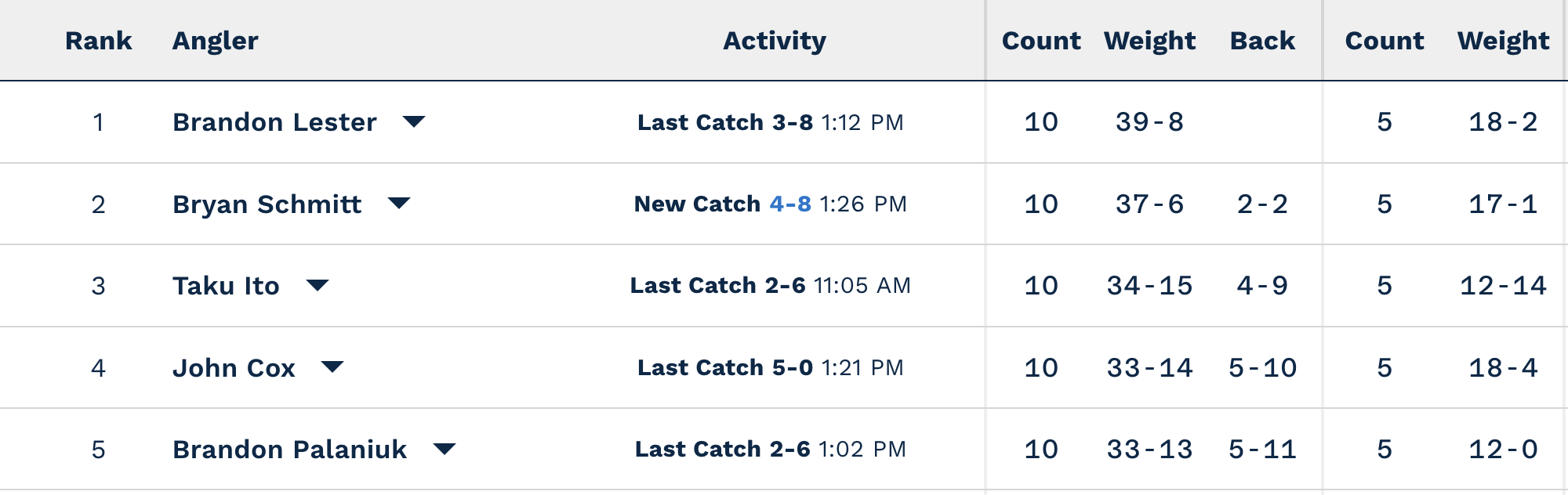This screenshot has width=1568, height=495.
Task: Sort by the Rank column header
Action: click(98, 41)
